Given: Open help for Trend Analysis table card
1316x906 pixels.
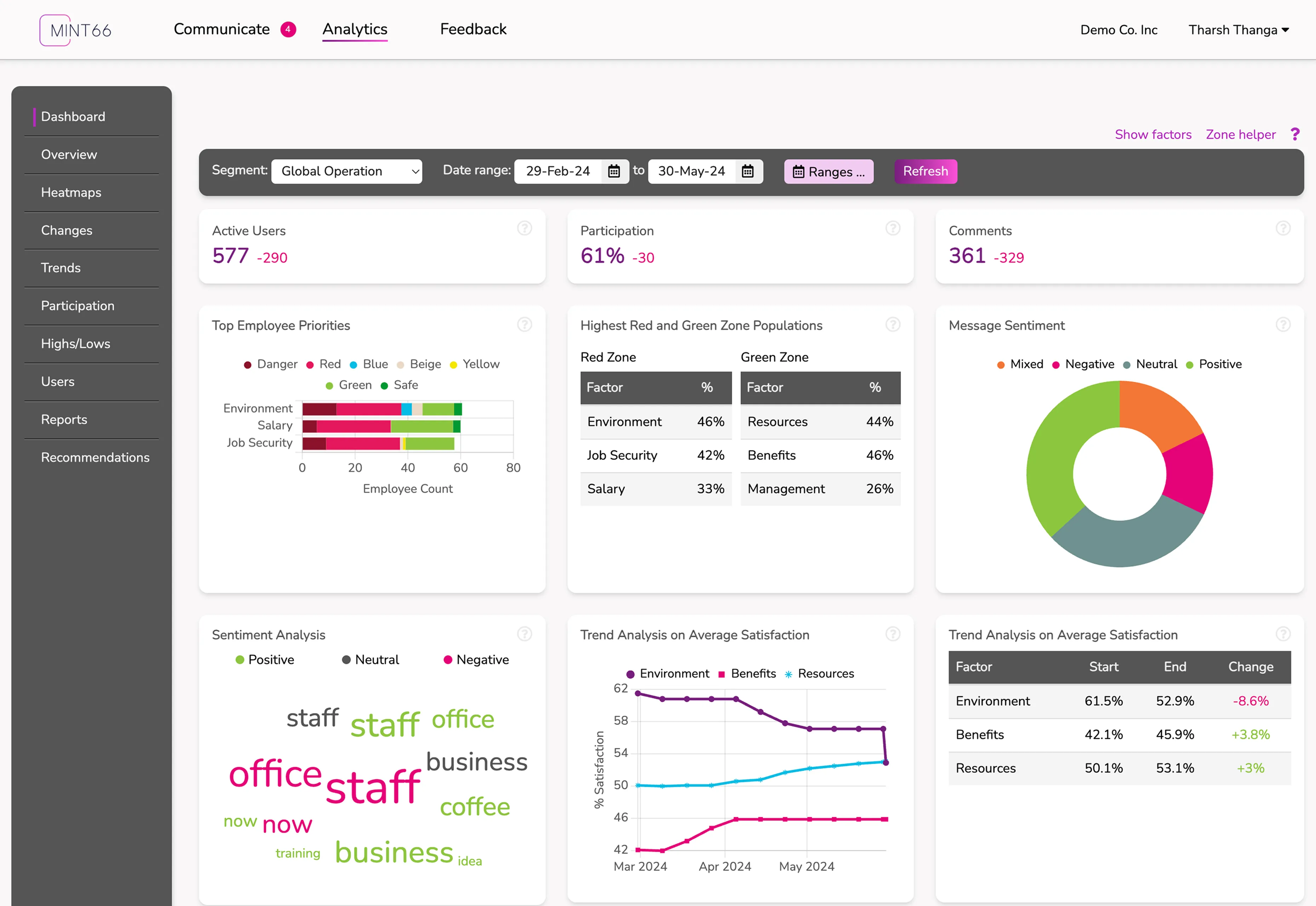Looking at the screenshot, I should tap(1283, 634).
